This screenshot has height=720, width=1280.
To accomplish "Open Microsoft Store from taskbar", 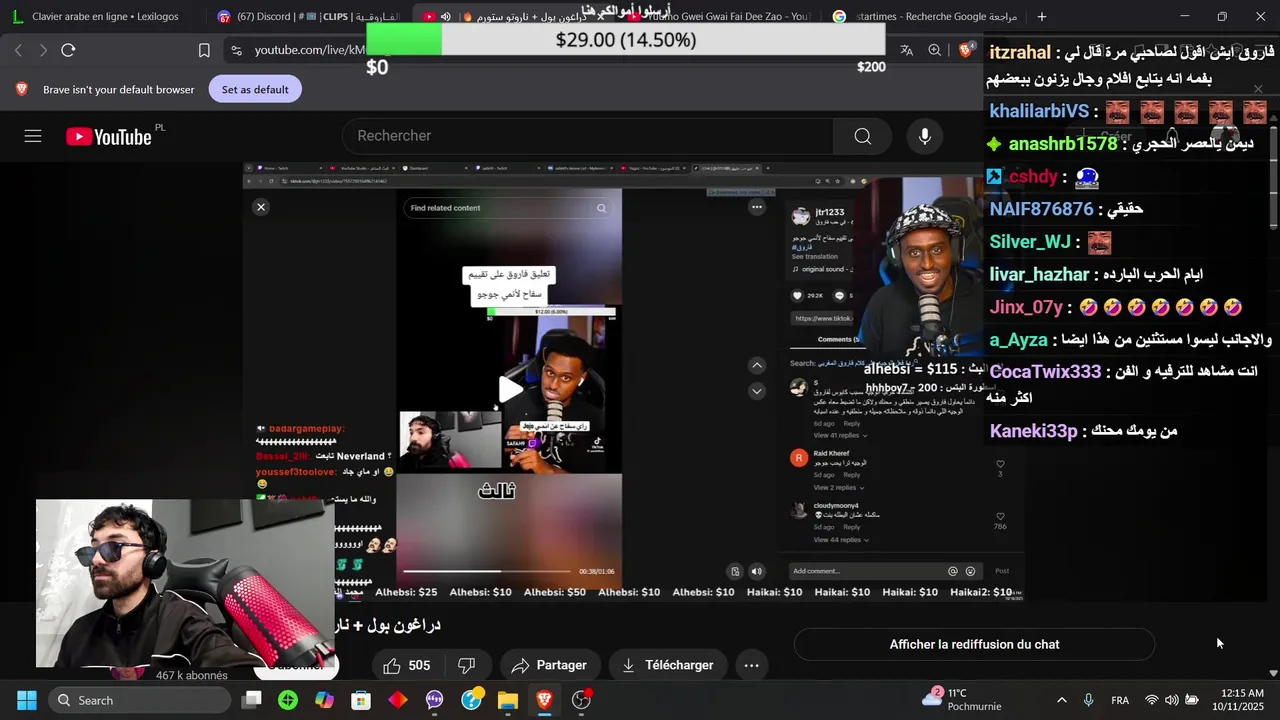I will tap(361, 700).
